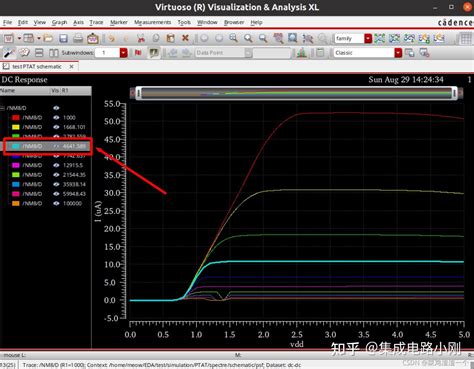
Task: Open the Measurements menu
Action: 152,22
